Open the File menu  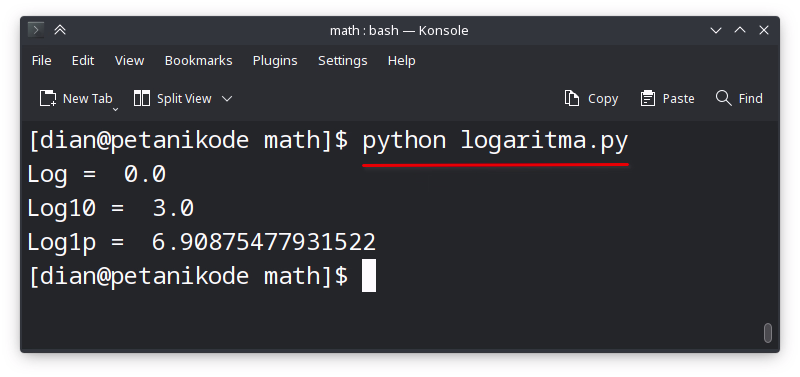tap(41, 61)
